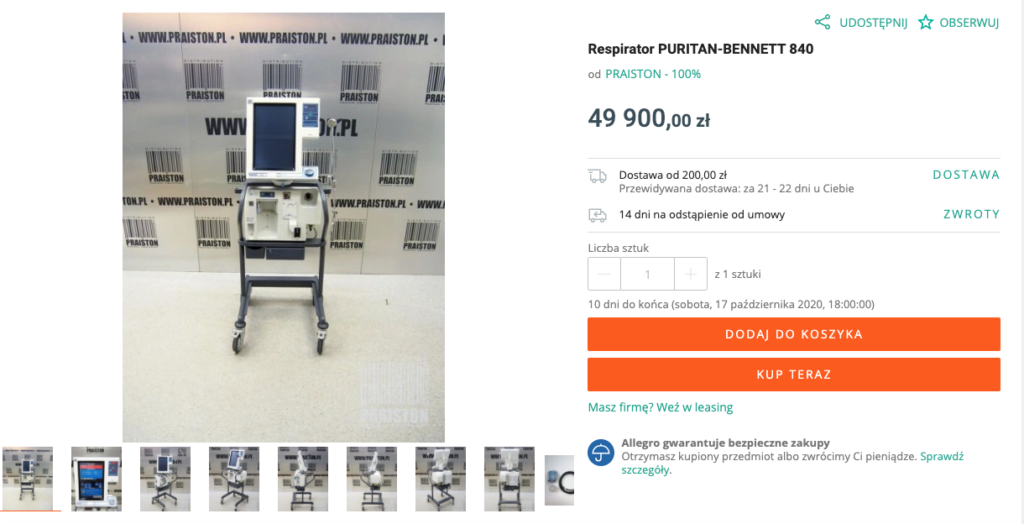Add item with DODAJ DO KOSZYKA button
Viewport: 1024px width, 524px height.
[x=793, y=334]
